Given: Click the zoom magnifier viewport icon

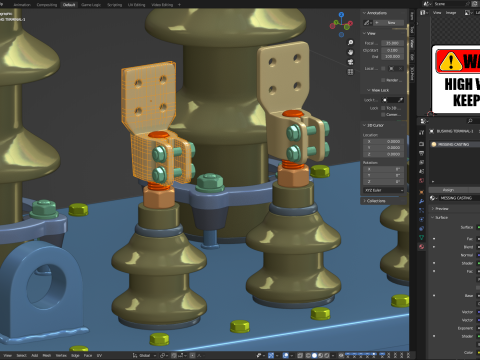Looking at the screenshot, I should coord(350,42).
